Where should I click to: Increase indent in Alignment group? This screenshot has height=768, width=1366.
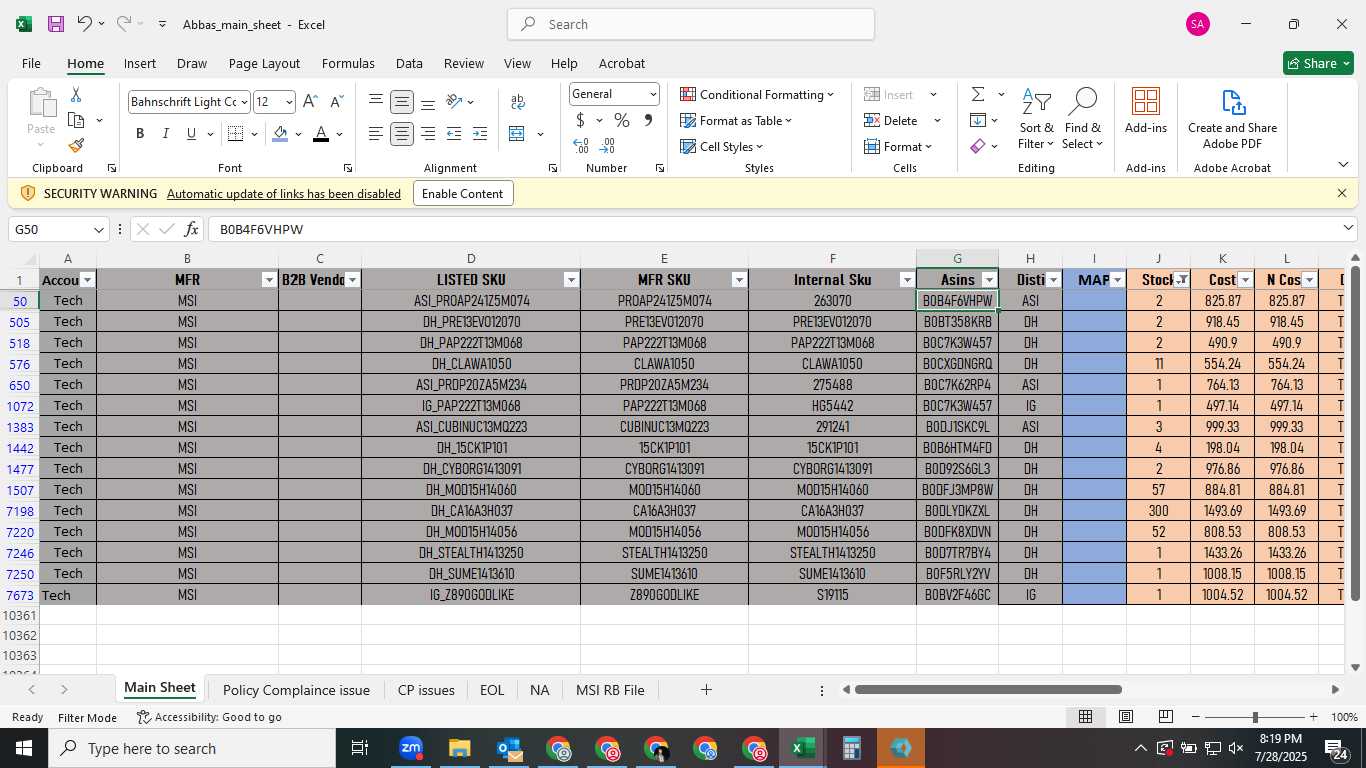480,134
